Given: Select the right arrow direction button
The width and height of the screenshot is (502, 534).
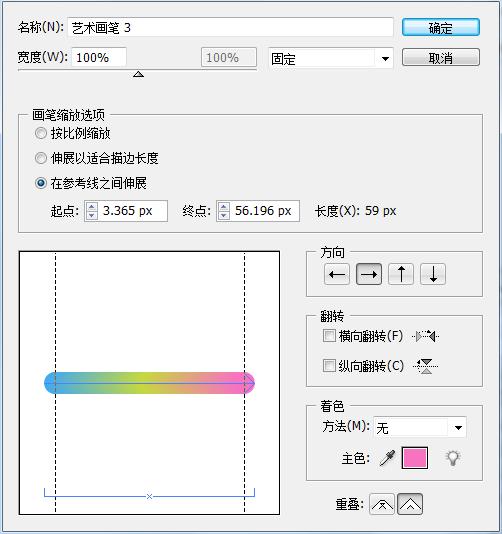Looking at the screenshot, I should tap(369, 274).
